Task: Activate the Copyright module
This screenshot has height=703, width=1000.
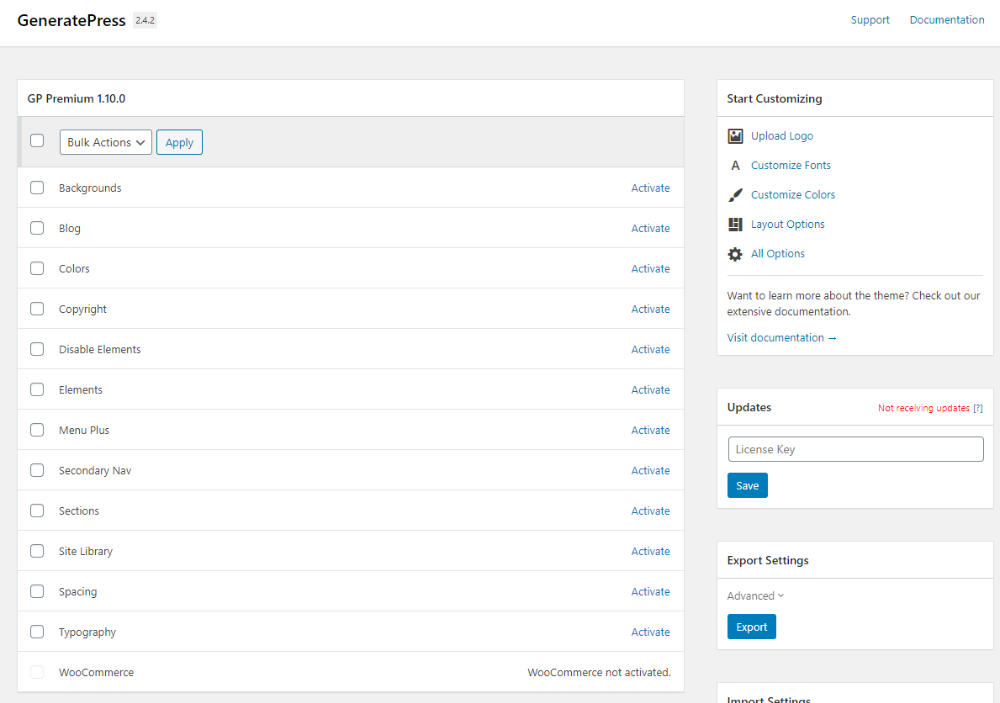Action: (x=651, y=309)
